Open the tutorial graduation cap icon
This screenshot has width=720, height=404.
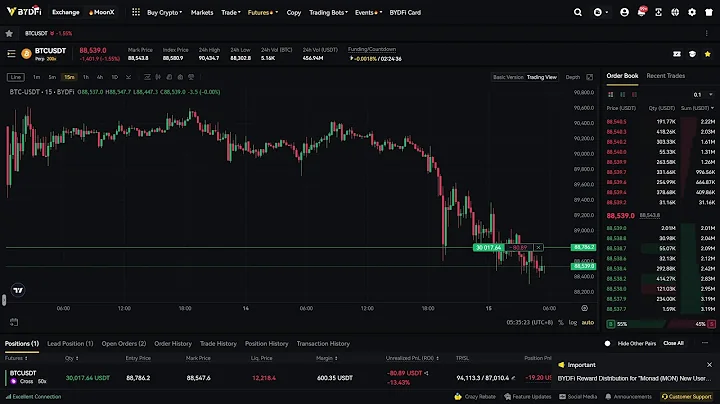point(692,54)
